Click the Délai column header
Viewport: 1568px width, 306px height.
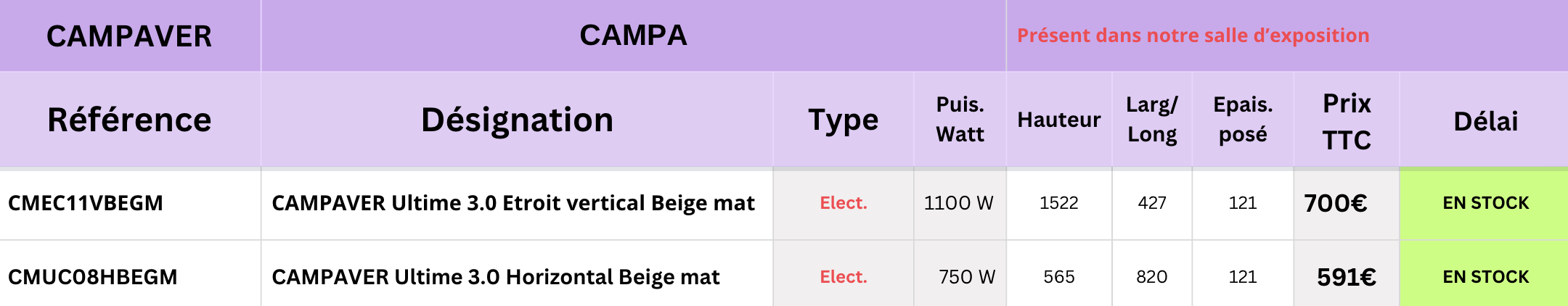[1485, 121]
